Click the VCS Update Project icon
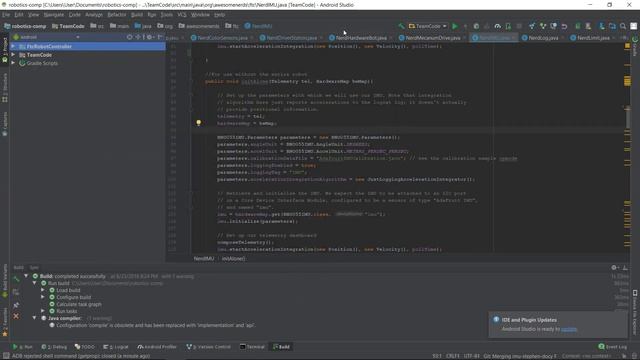The image size is (640, 360). 532,26
